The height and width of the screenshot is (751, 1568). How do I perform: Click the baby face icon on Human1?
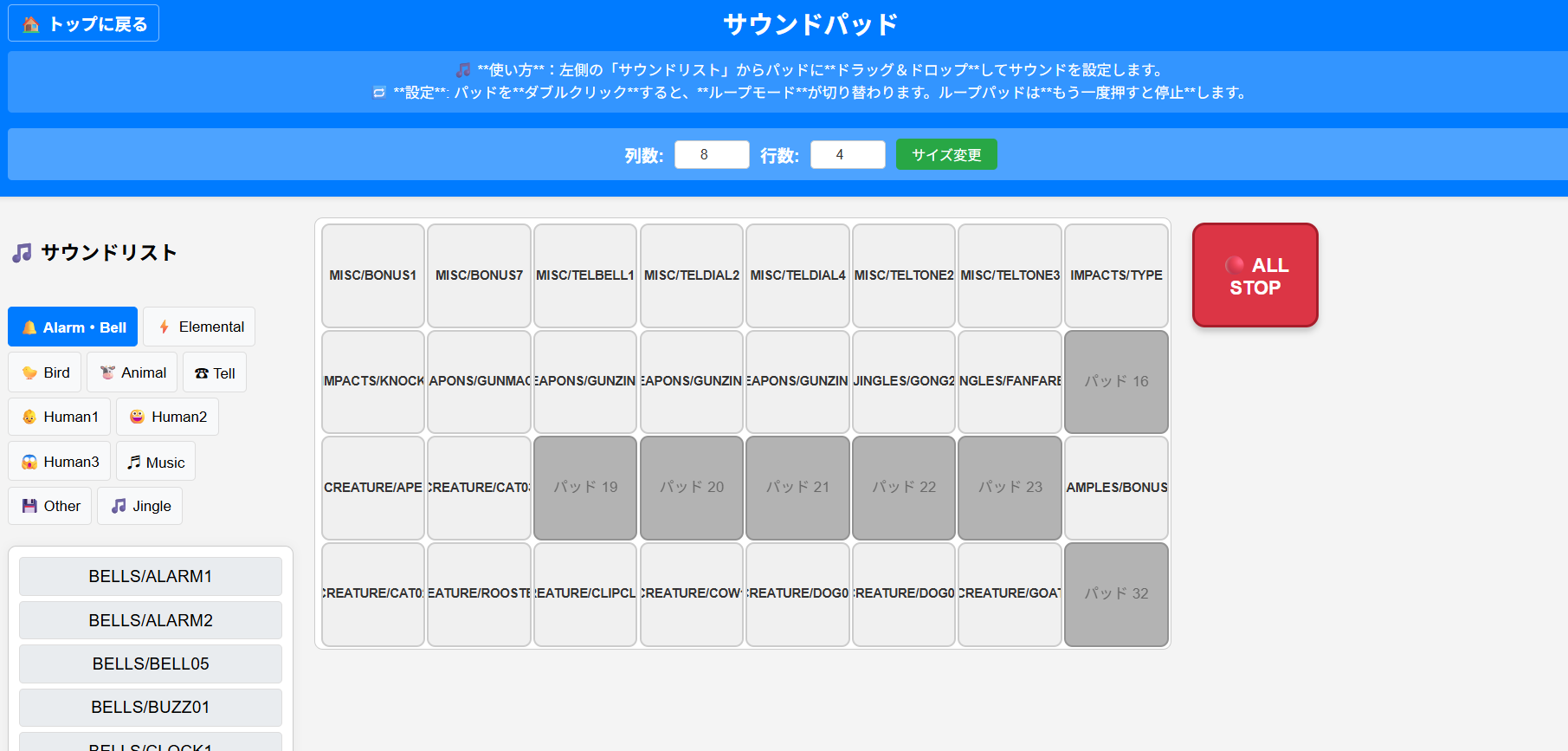pyautogui.click(x=29, y=417)
